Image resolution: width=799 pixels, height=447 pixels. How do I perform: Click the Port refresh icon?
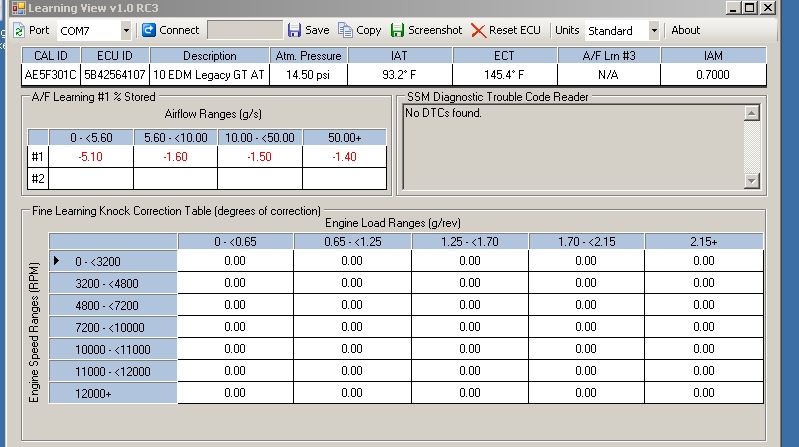[19, 31]
